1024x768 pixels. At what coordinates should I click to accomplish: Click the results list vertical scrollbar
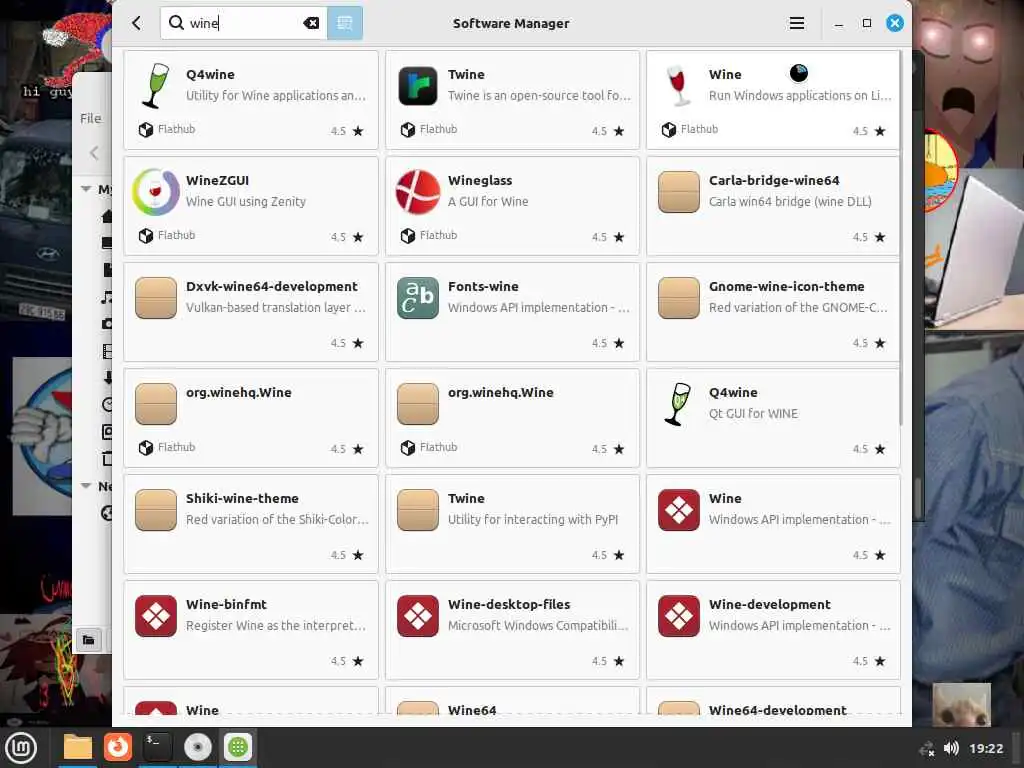pos(901,238)
